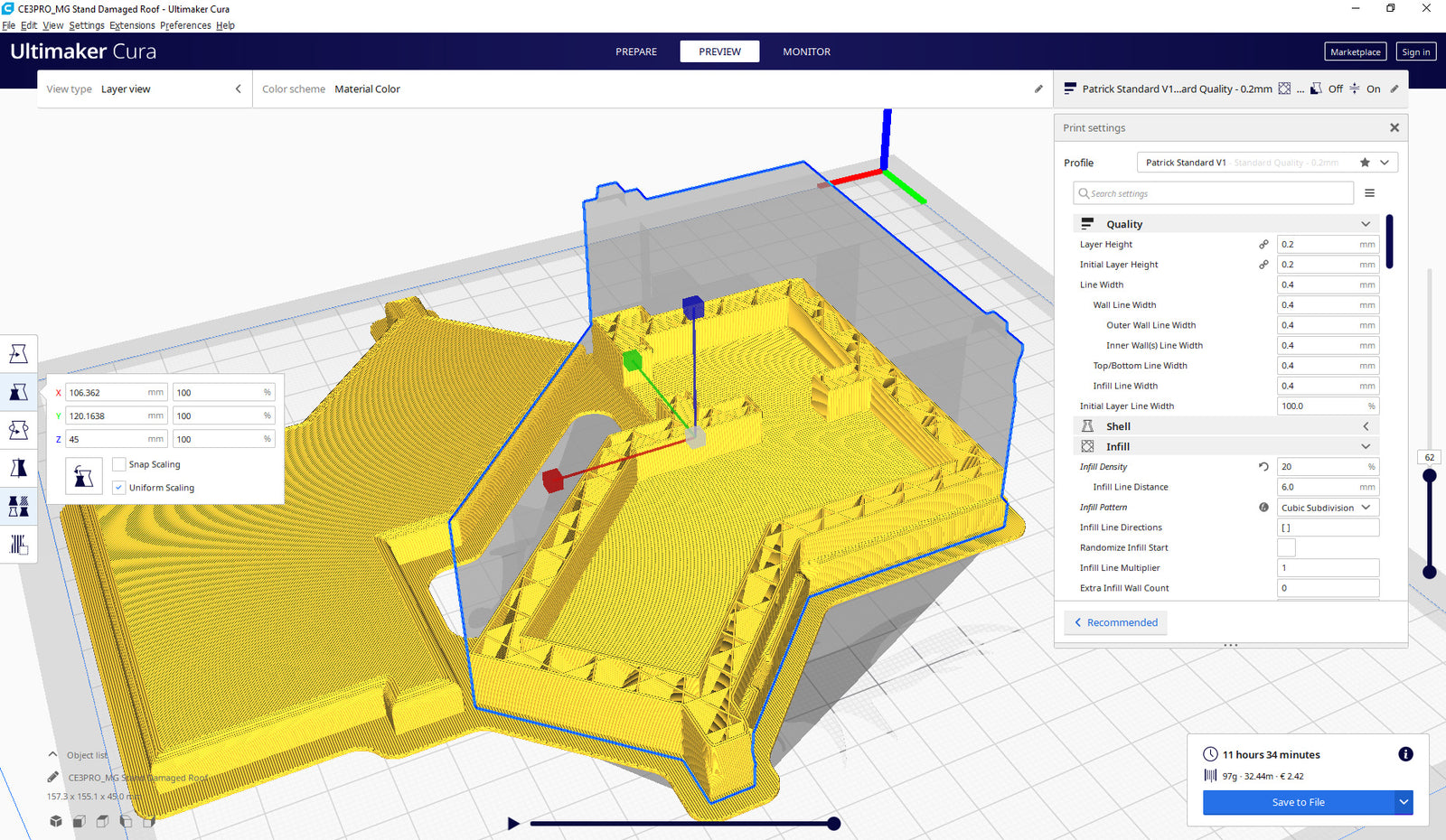Screen dimensions: 1446x840
Task: Click the Save to File button
Action: coord(1299,802)
